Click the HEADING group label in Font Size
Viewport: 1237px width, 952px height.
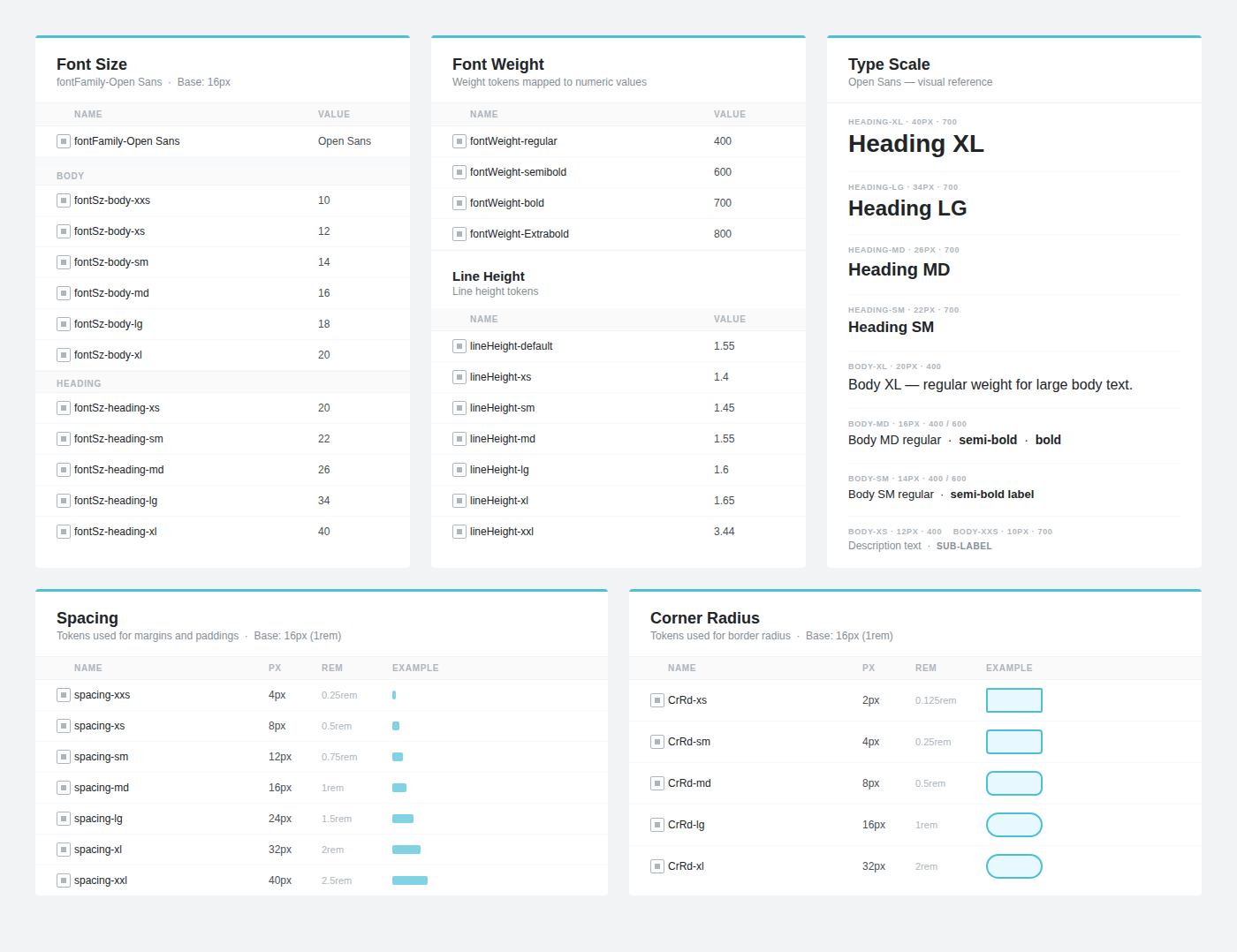tap(79, 384)
